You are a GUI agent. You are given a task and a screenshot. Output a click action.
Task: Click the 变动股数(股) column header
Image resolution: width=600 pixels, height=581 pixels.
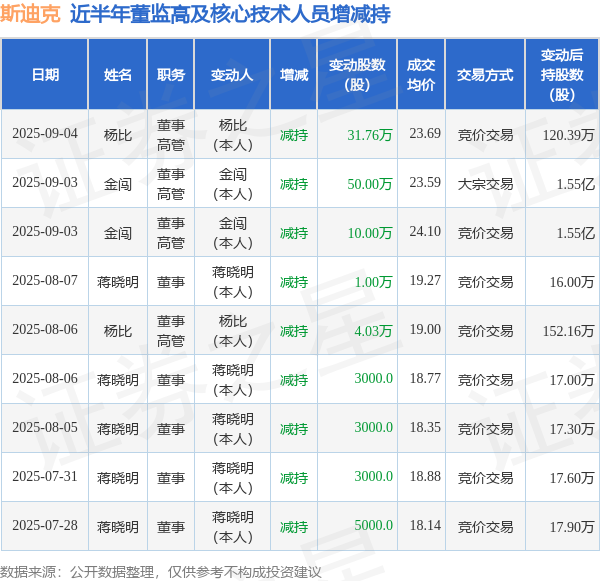click(357, 75)
